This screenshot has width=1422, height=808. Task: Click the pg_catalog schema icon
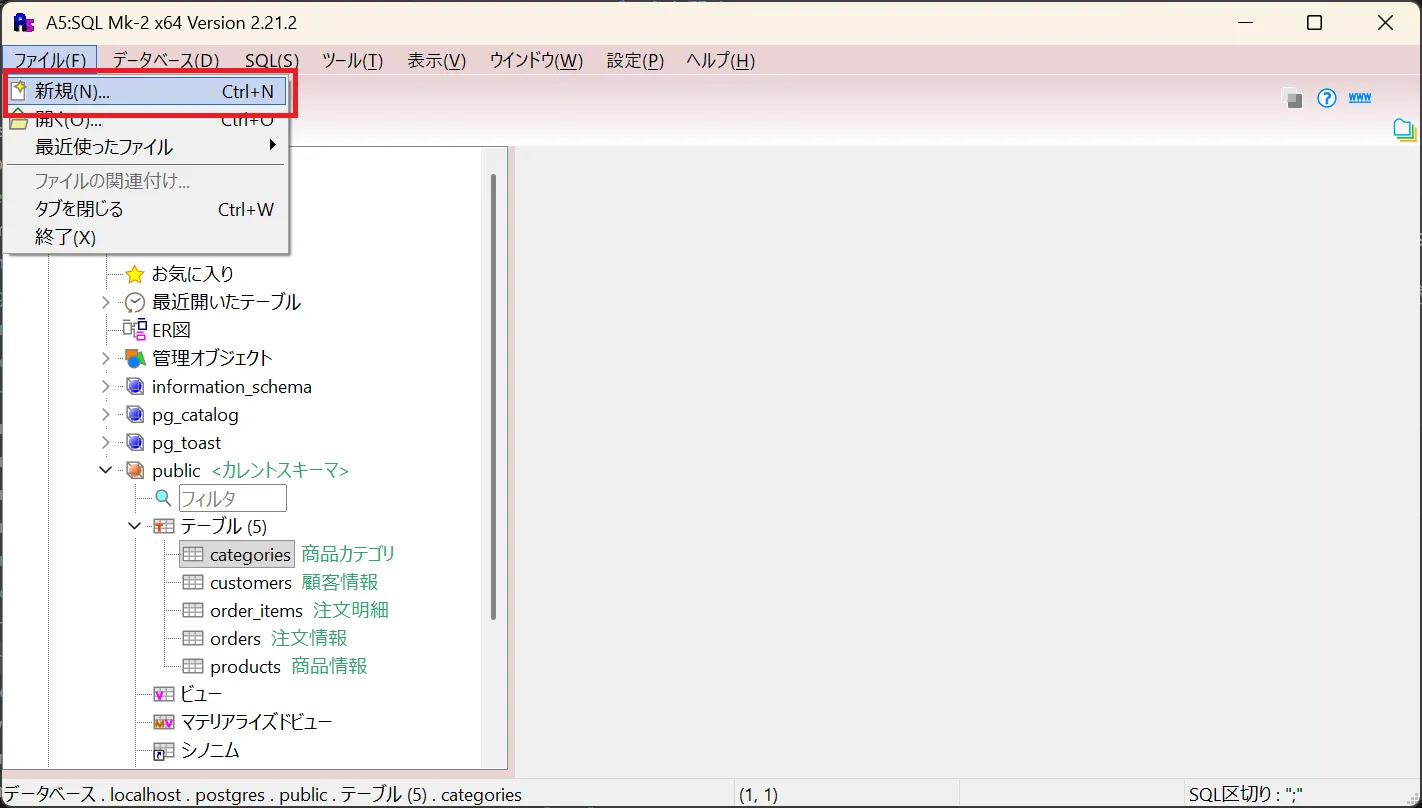tap(135, 415)
